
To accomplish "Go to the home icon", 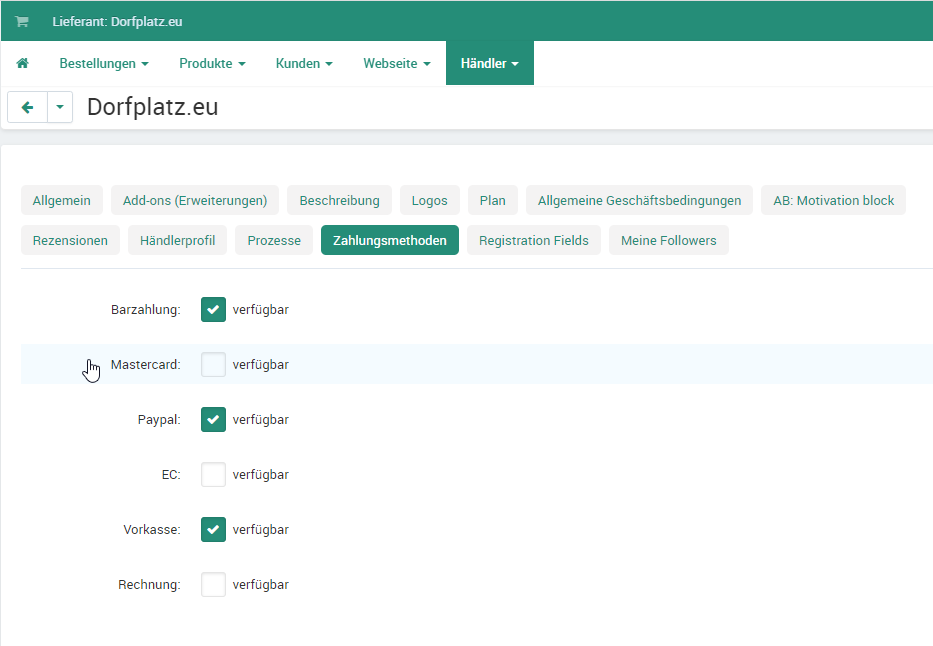I will (23, 63).
